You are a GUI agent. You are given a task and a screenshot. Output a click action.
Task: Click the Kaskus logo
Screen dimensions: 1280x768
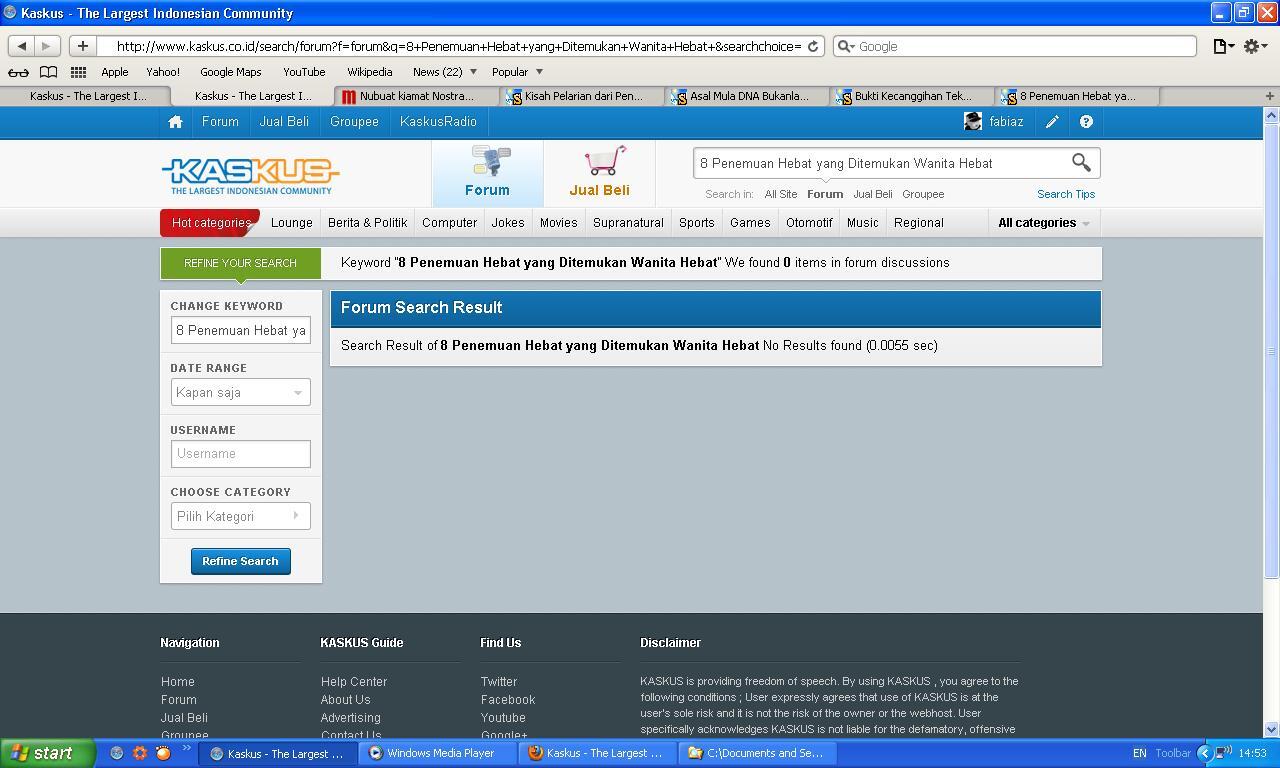250,176
